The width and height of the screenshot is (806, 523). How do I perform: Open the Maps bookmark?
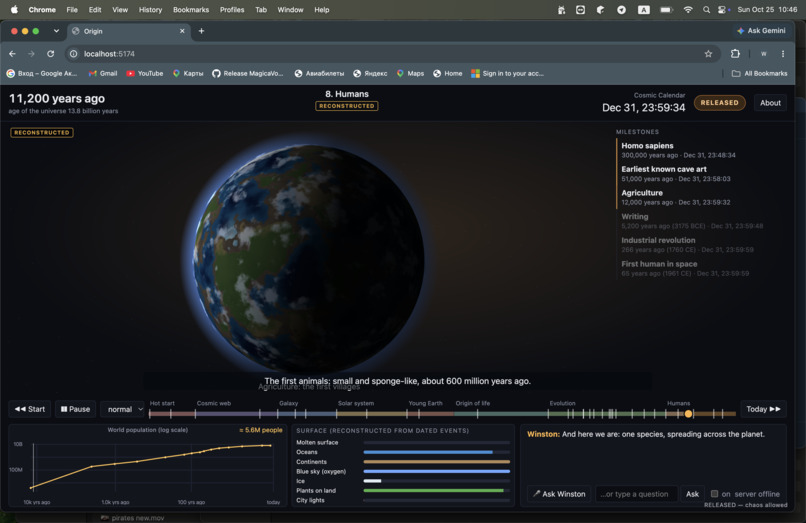click(x=410, y=74)
